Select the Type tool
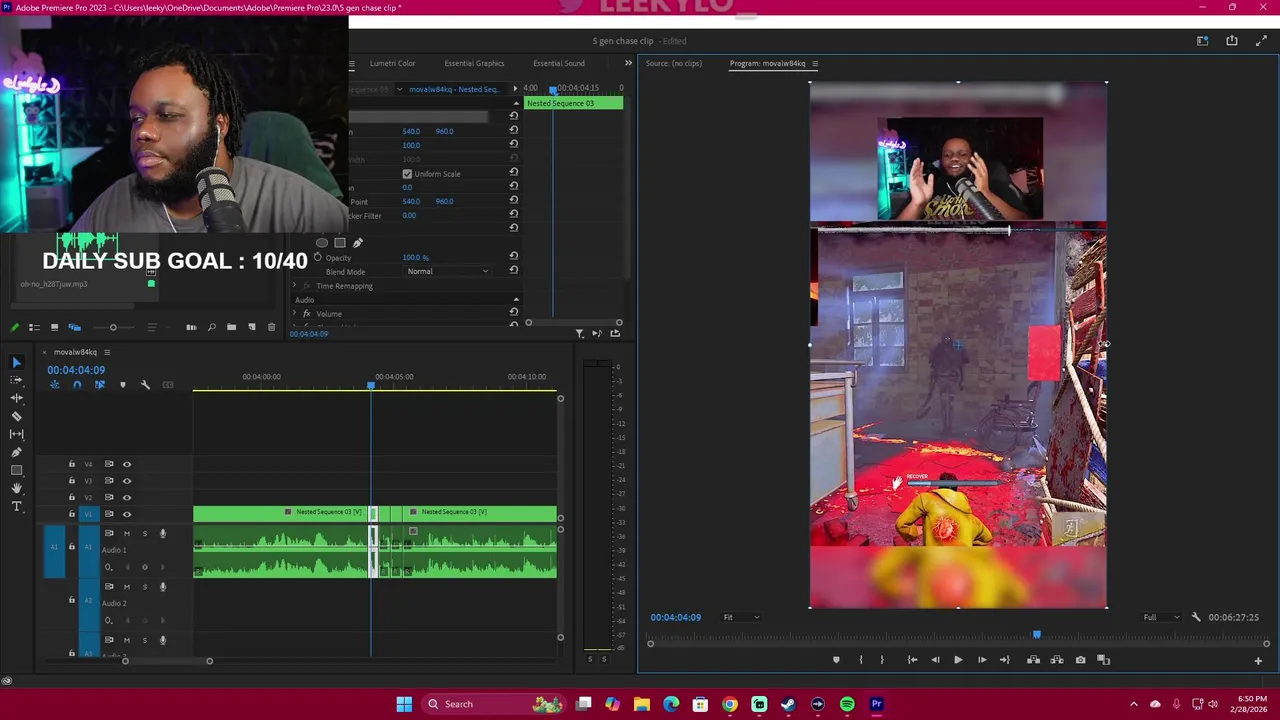 [x=17, y=506]
